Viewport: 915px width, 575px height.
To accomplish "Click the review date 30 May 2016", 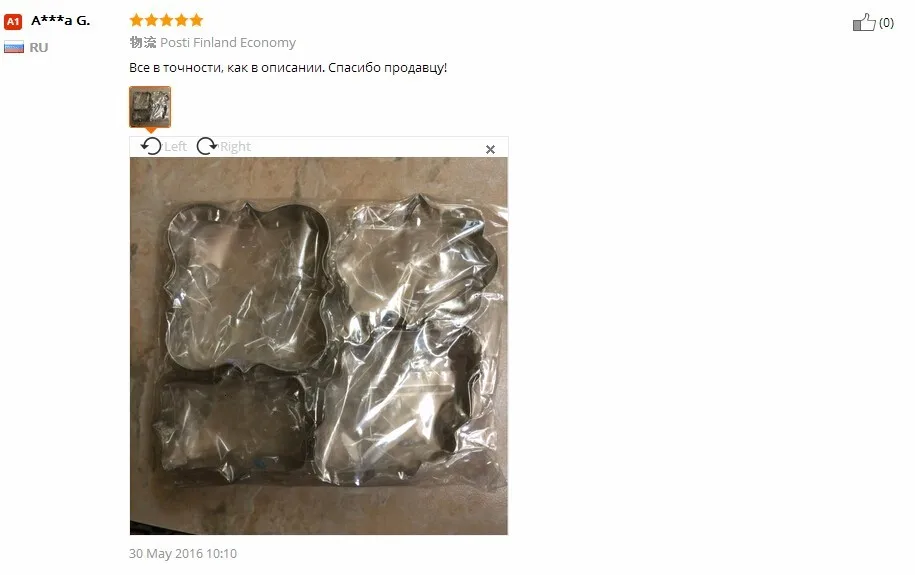I will point(183,553).
